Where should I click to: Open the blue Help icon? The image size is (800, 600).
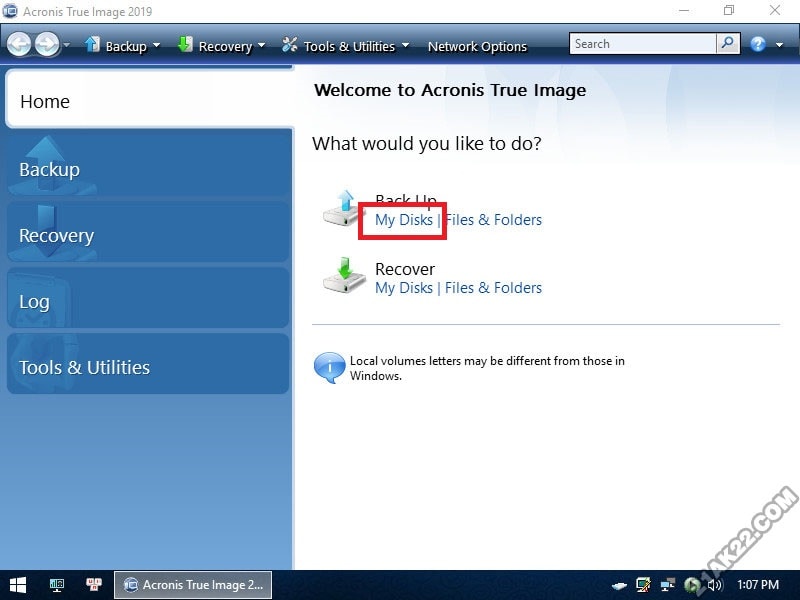tap(758, 44)
